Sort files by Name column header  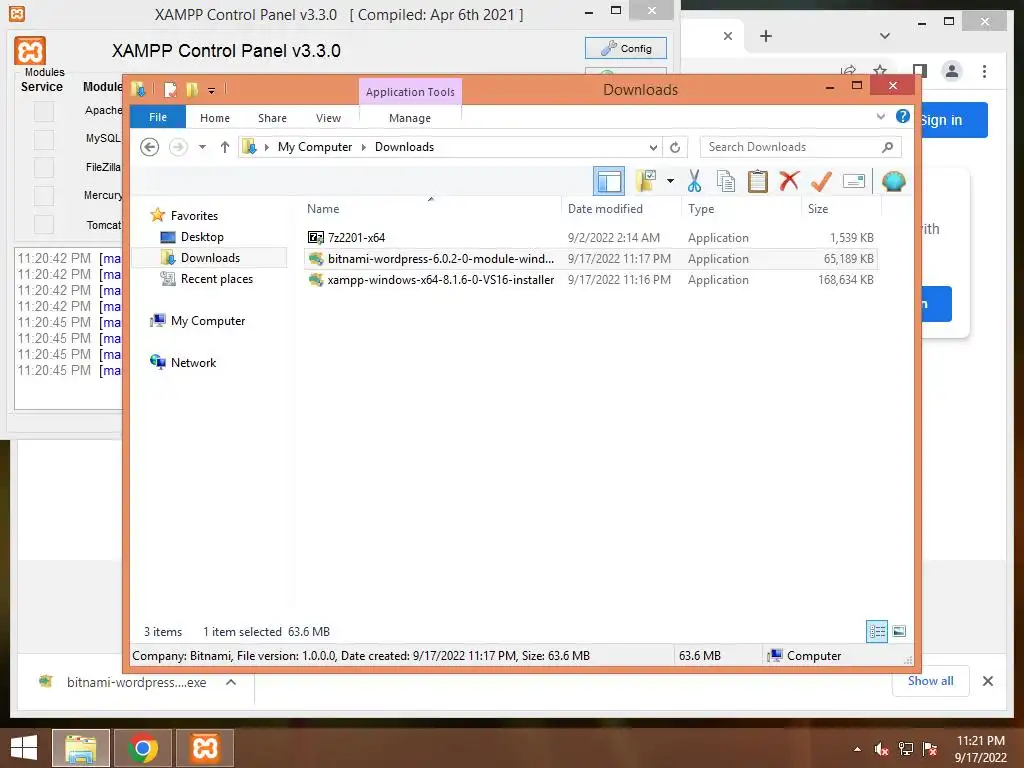(431, 208)
